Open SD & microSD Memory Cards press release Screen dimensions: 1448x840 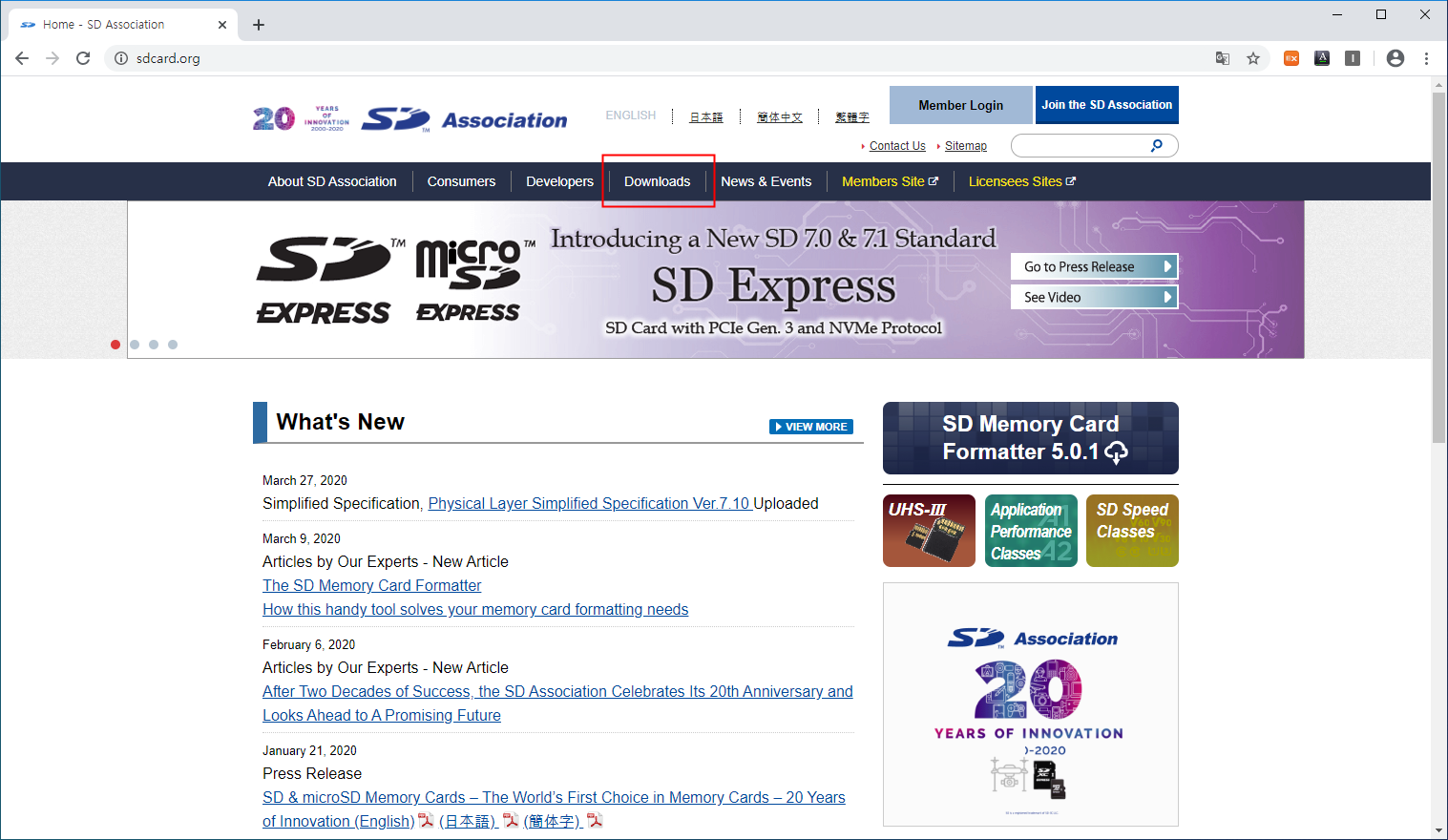554,808
